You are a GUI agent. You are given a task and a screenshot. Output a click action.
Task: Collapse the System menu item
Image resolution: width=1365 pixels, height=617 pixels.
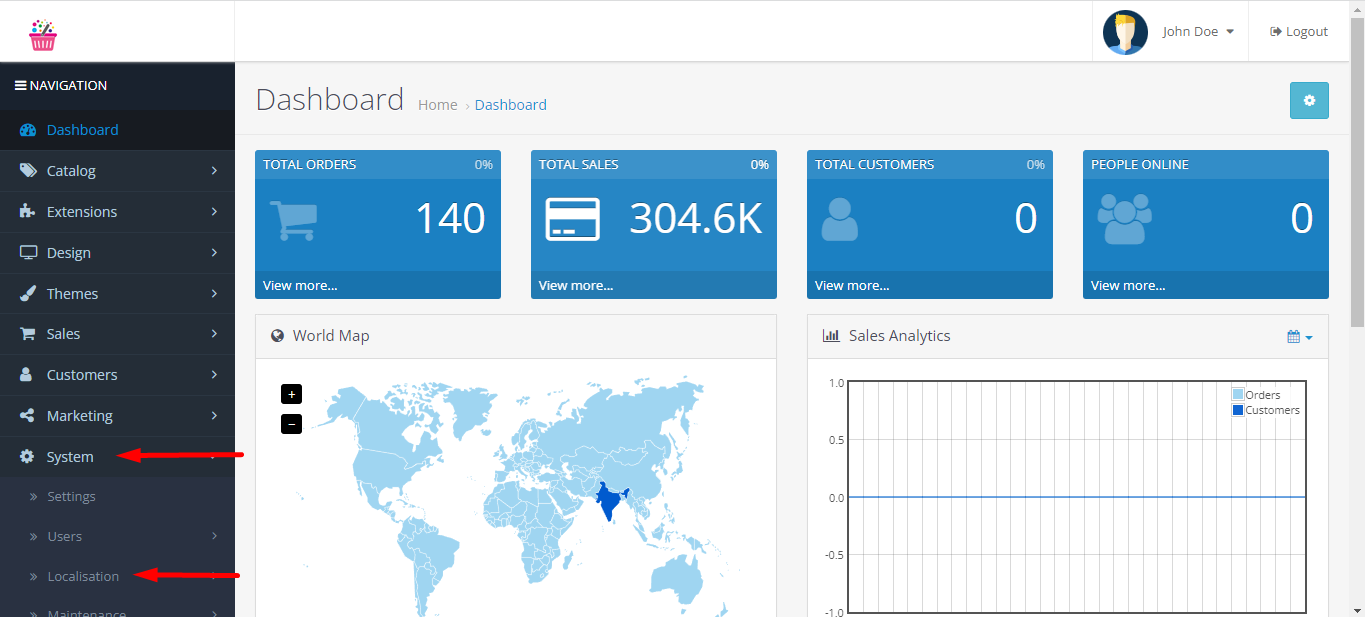coord(117,457)
